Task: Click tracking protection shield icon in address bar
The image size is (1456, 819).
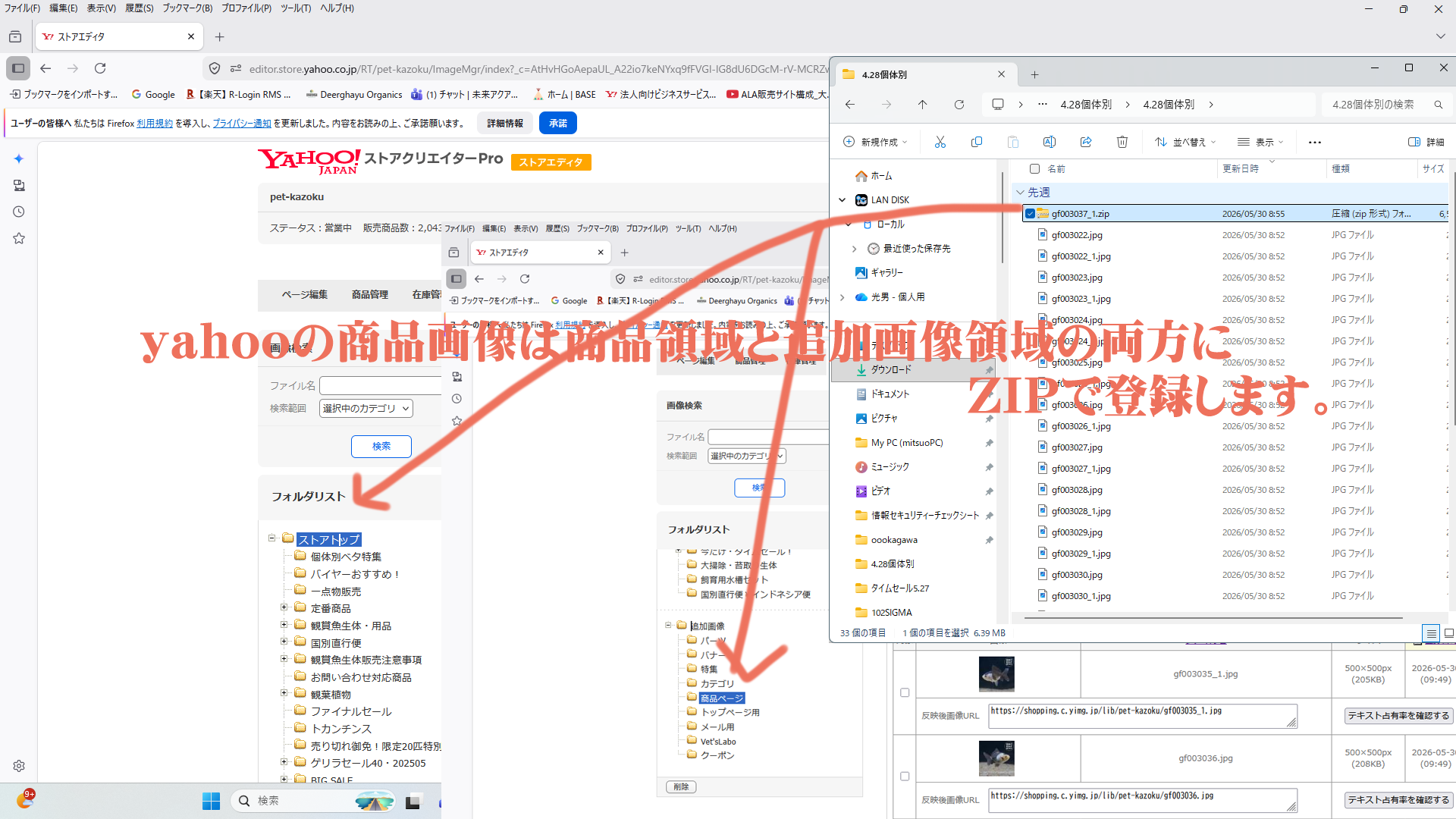Action: pyautogui.click(x=215, y=68)
